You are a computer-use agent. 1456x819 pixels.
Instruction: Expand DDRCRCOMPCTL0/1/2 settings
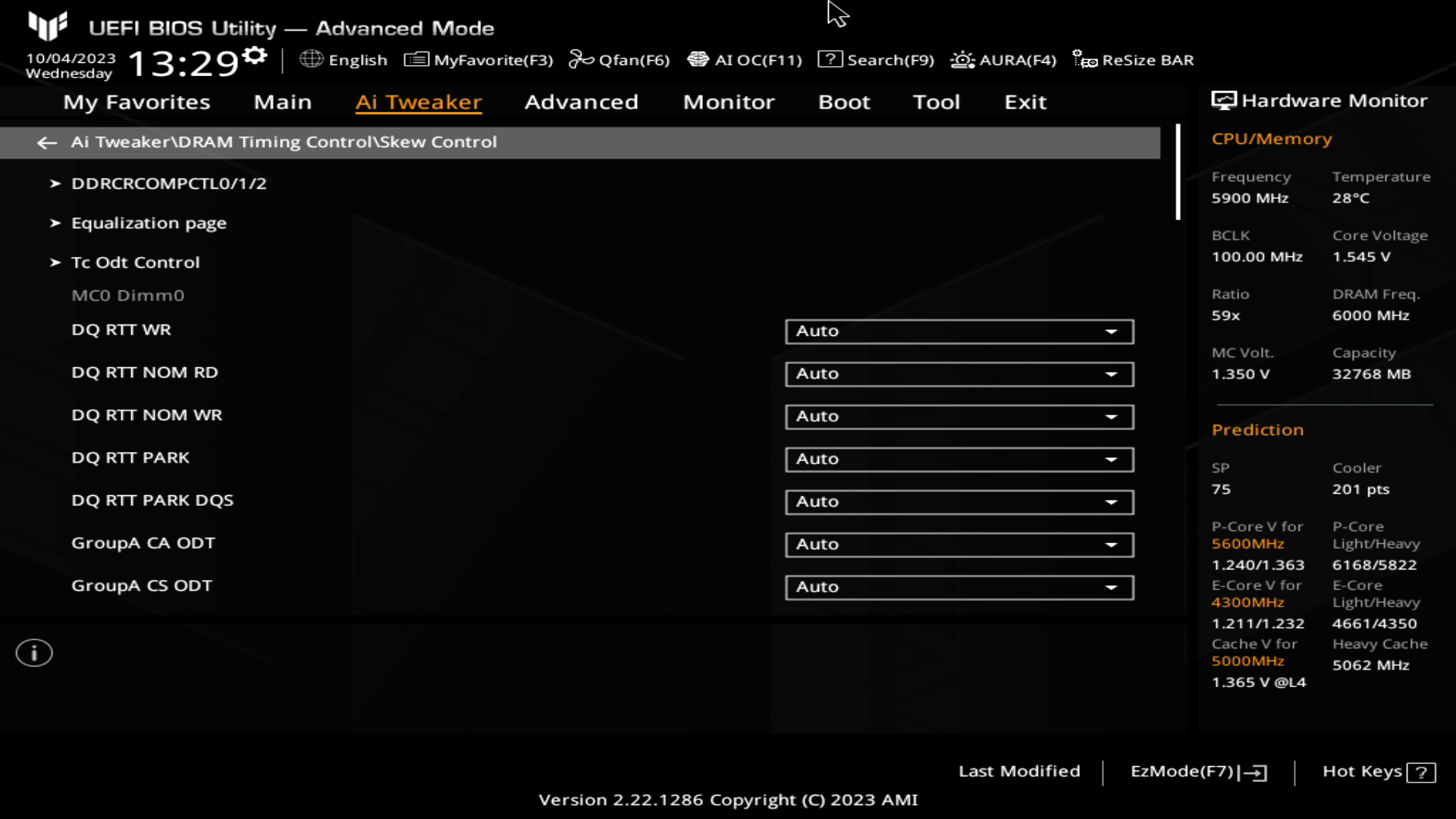tap(168, 183)
